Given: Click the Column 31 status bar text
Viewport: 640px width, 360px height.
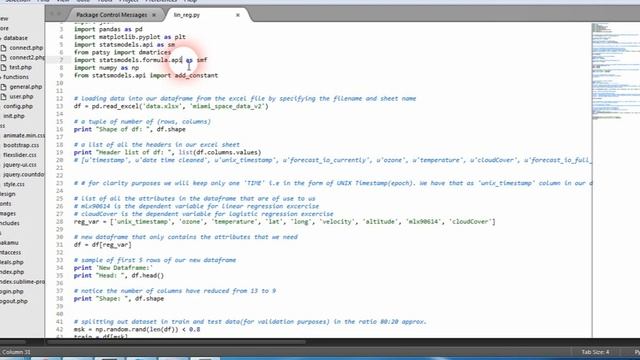Looking at the screenshot, I should [16, 352].
